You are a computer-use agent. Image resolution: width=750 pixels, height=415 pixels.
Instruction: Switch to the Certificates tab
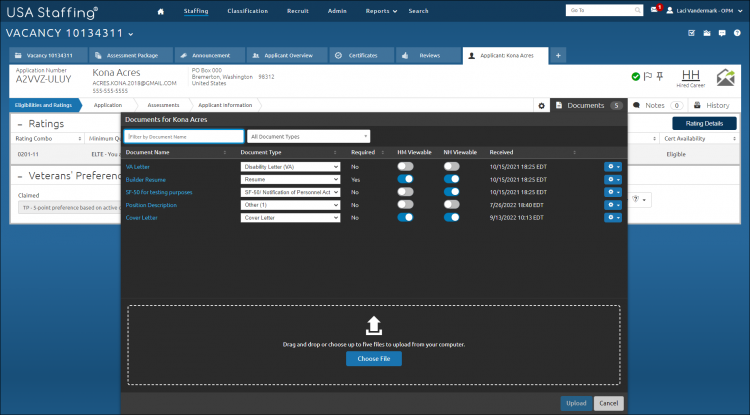pos(362,55)
